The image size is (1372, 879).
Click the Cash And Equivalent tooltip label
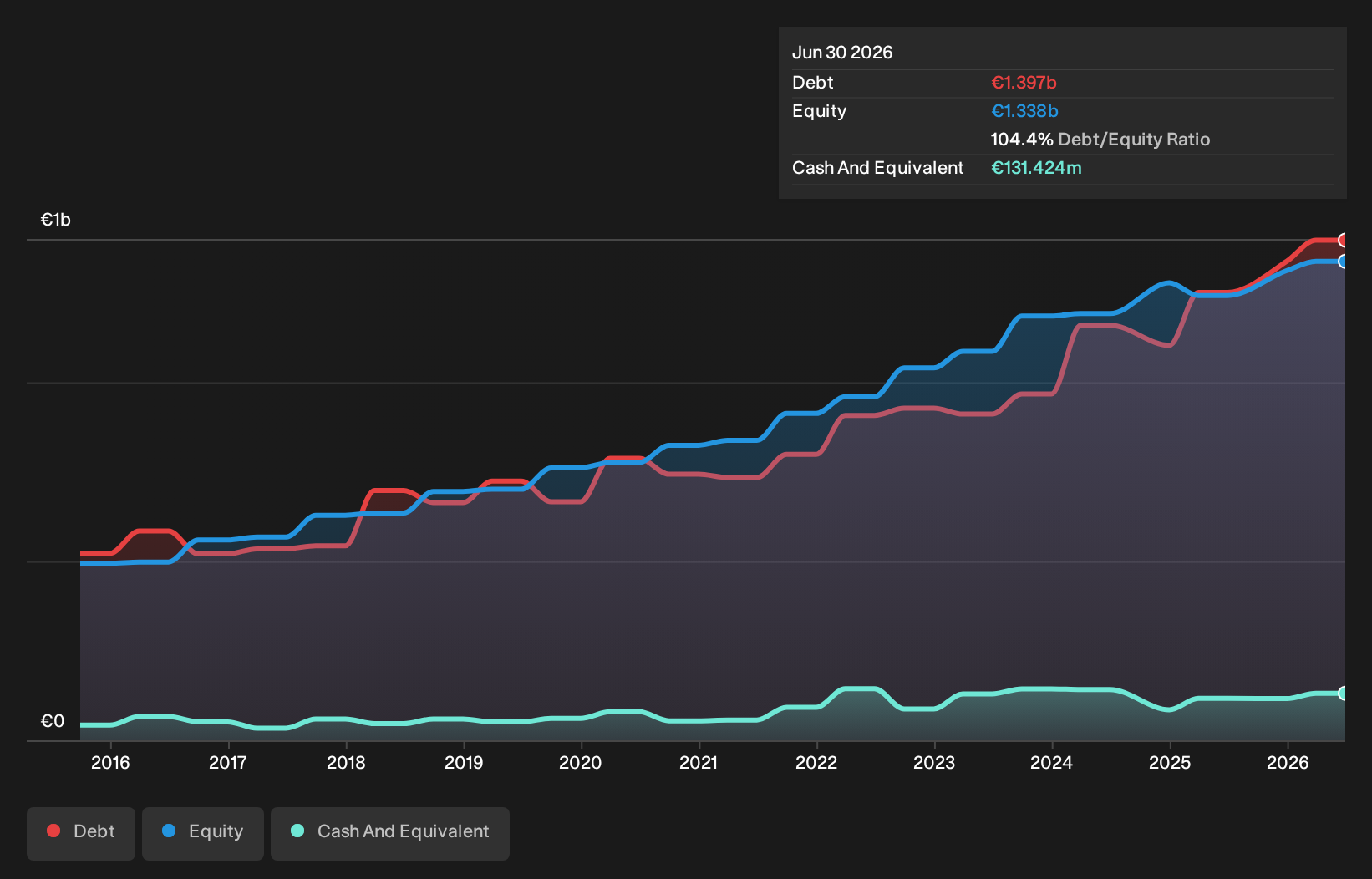pyautogui.click(x=878, y=168)
